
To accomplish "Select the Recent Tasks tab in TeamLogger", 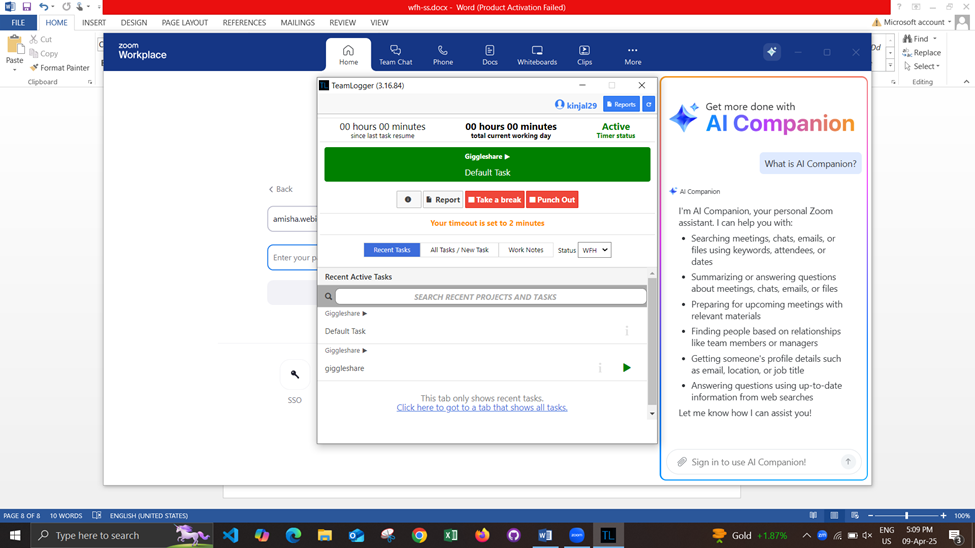I will pos(392,250).
